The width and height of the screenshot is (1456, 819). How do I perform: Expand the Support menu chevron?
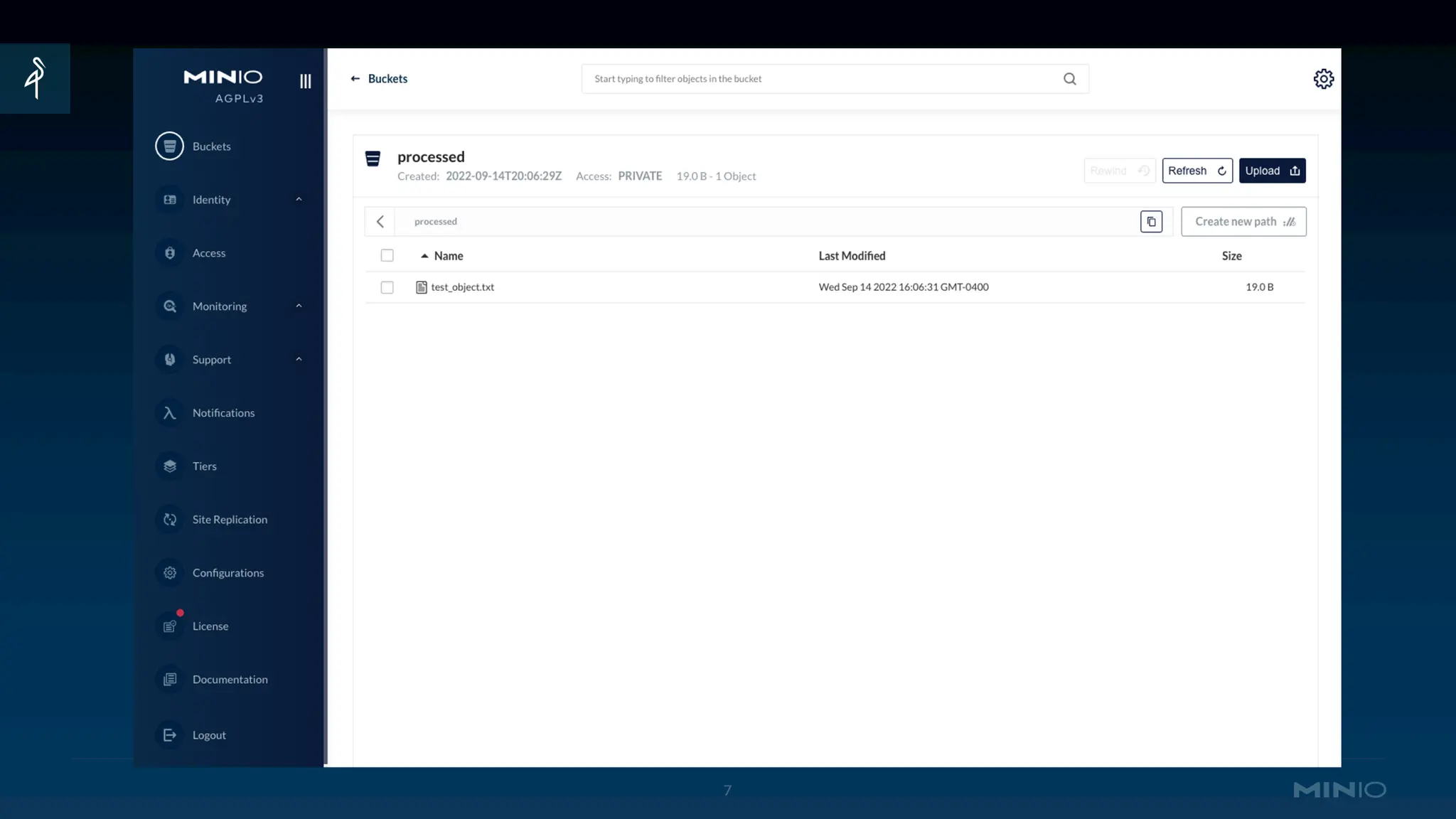click(299, 360)
